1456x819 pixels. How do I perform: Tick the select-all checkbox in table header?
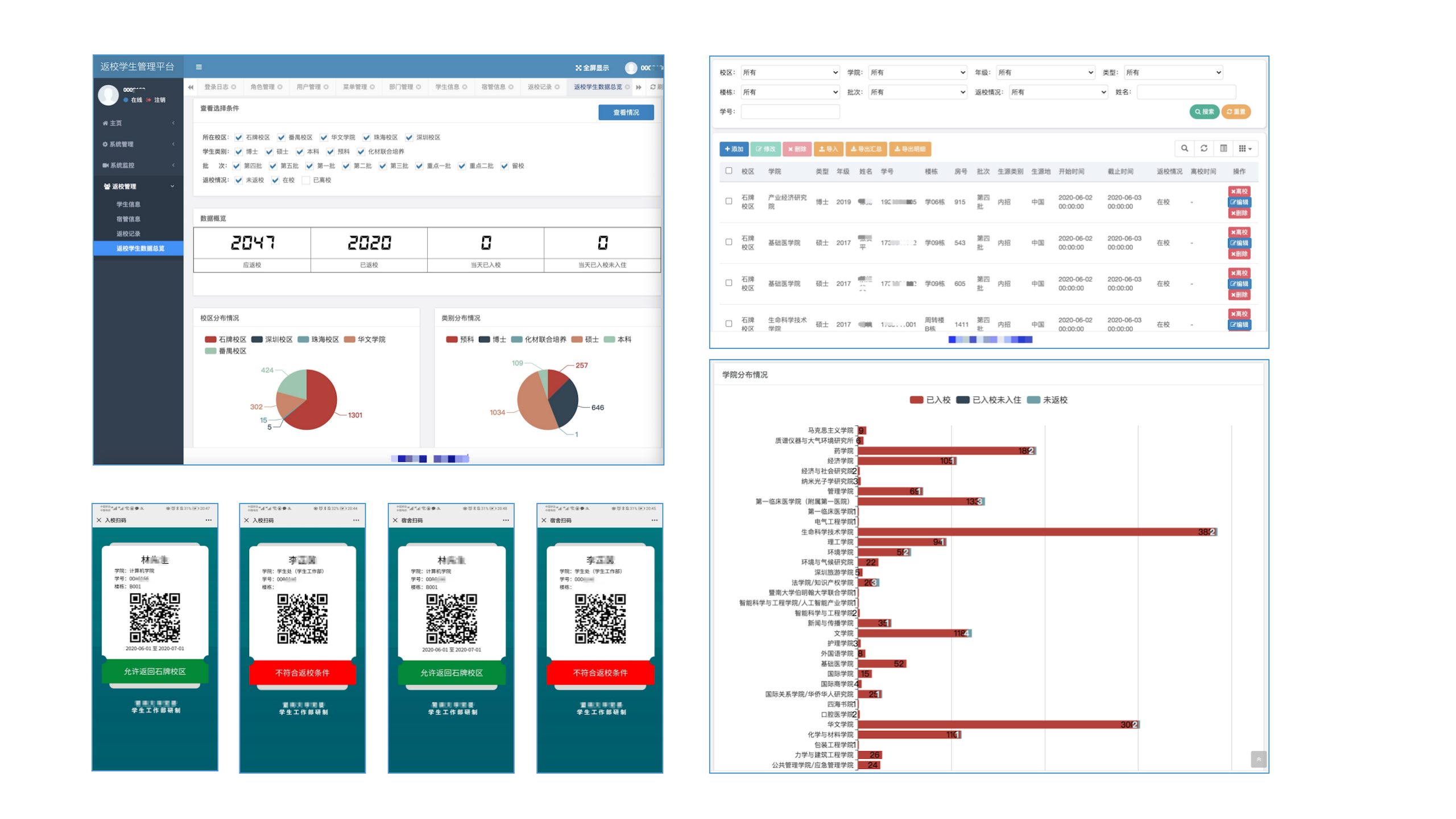tap(729, 171)
